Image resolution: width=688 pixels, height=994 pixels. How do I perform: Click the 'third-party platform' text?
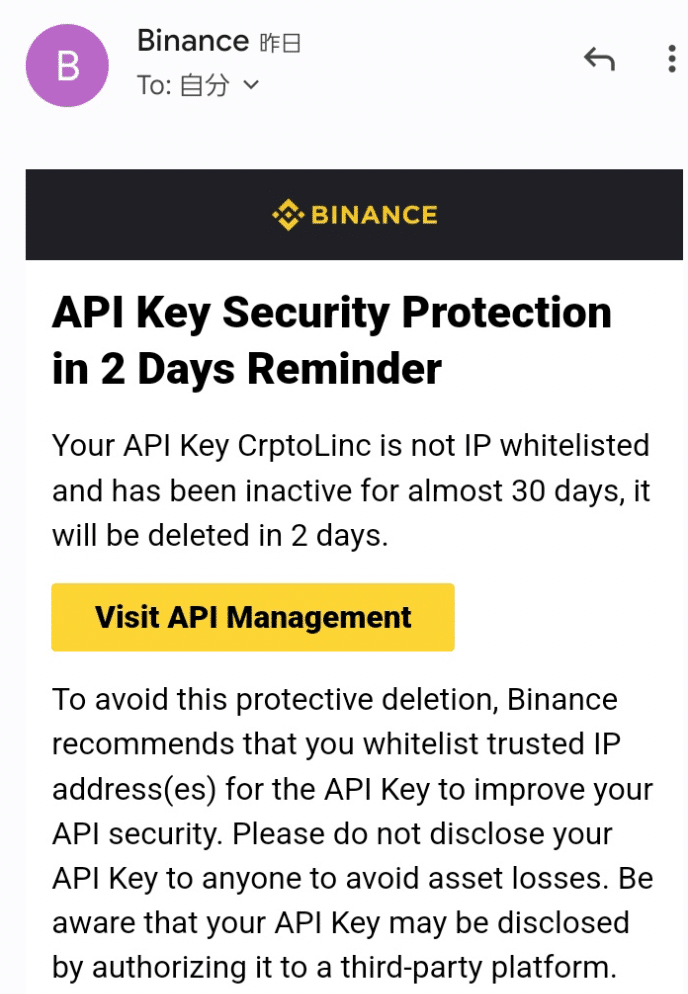pyautogui.click(x=478, y=967)
